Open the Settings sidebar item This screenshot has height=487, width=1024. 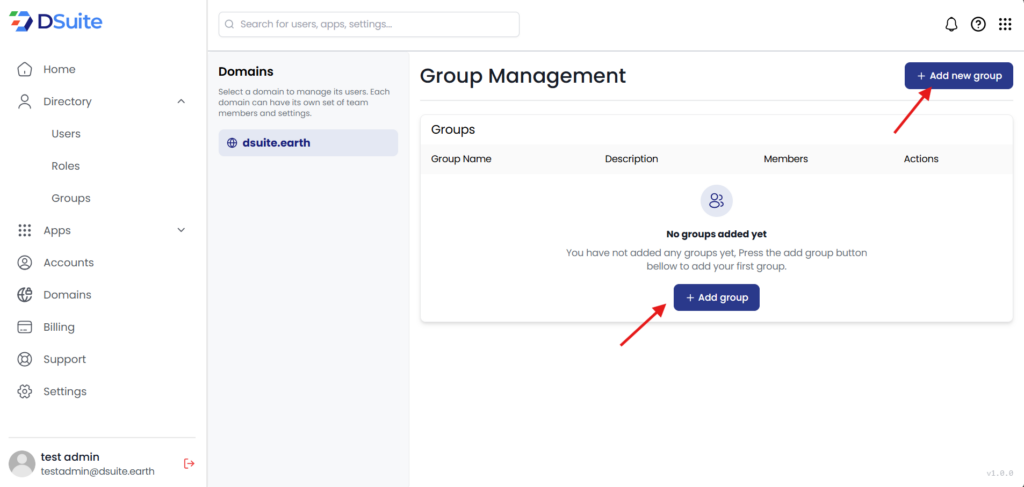(65, 391)
